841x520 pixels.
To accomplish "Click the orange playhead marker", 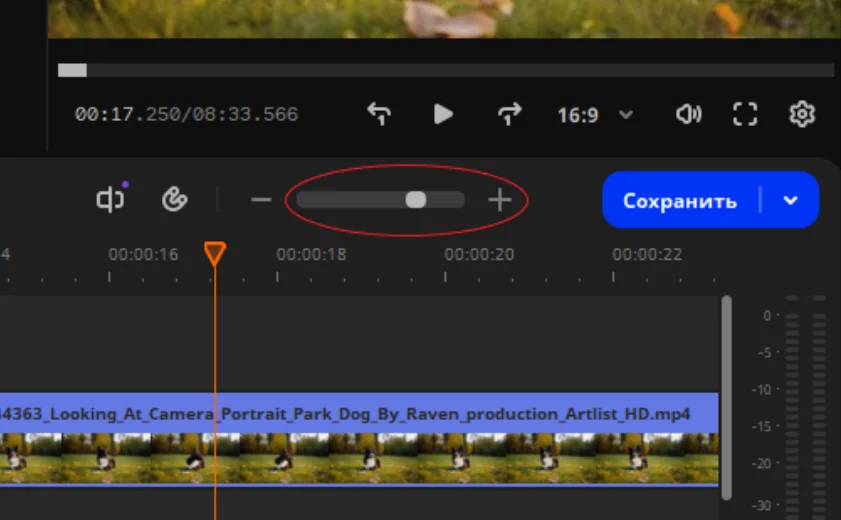I will tap(215, 254).
